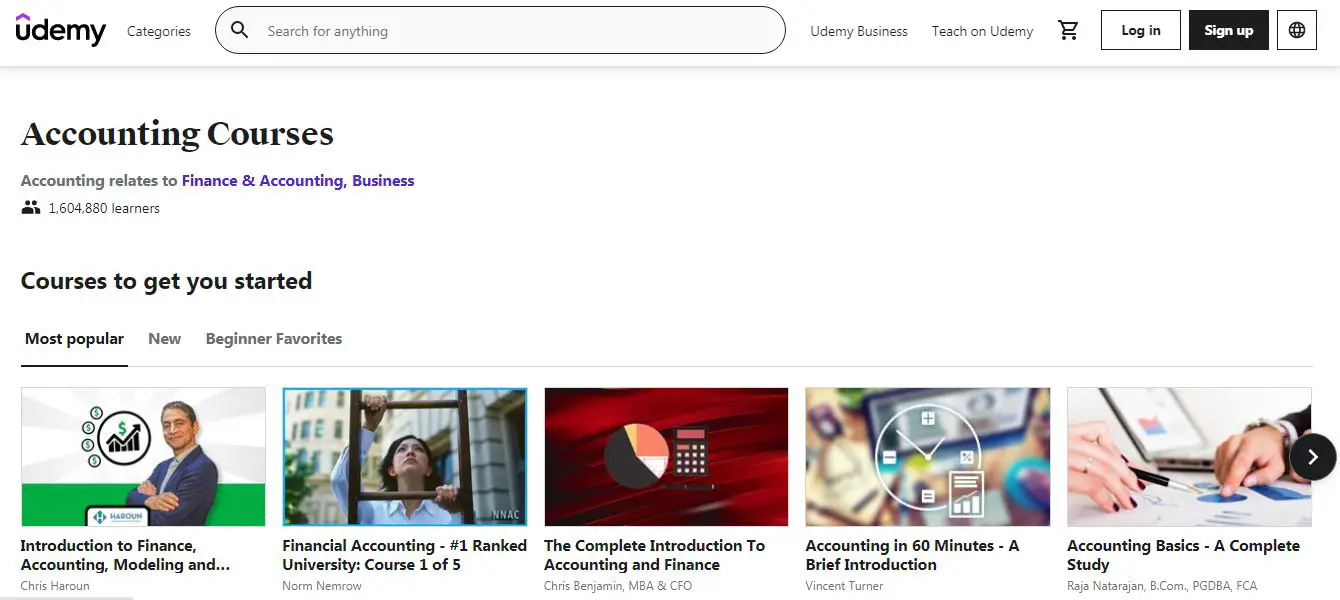This screenshot has height=600, width=1340.
Task: Switch to the Beginner Favorites tab
Action: (x=273, y=339)
